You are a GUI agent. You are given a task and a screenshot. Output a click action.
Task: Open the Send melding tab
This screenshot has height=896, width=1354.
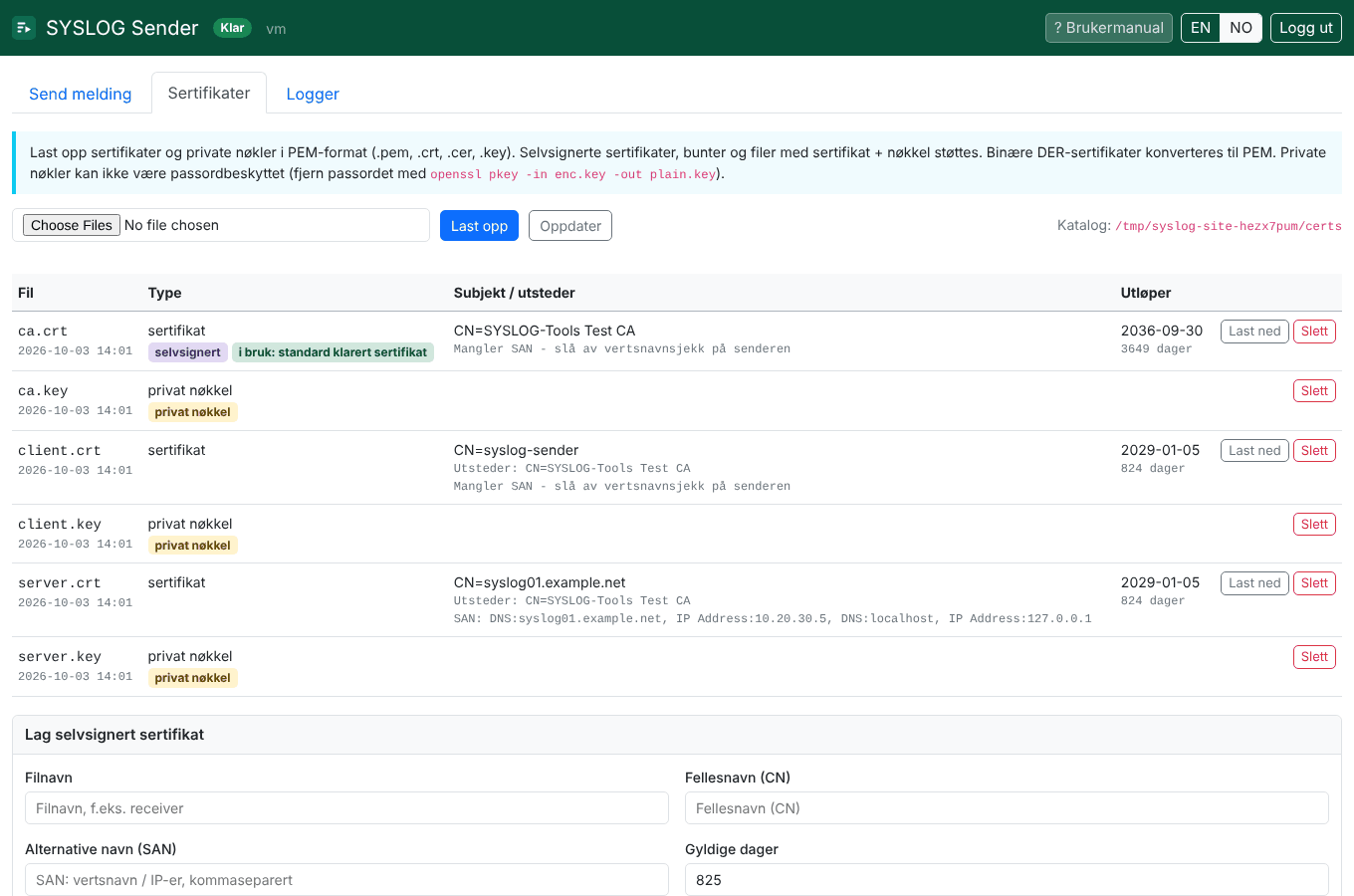81,94
